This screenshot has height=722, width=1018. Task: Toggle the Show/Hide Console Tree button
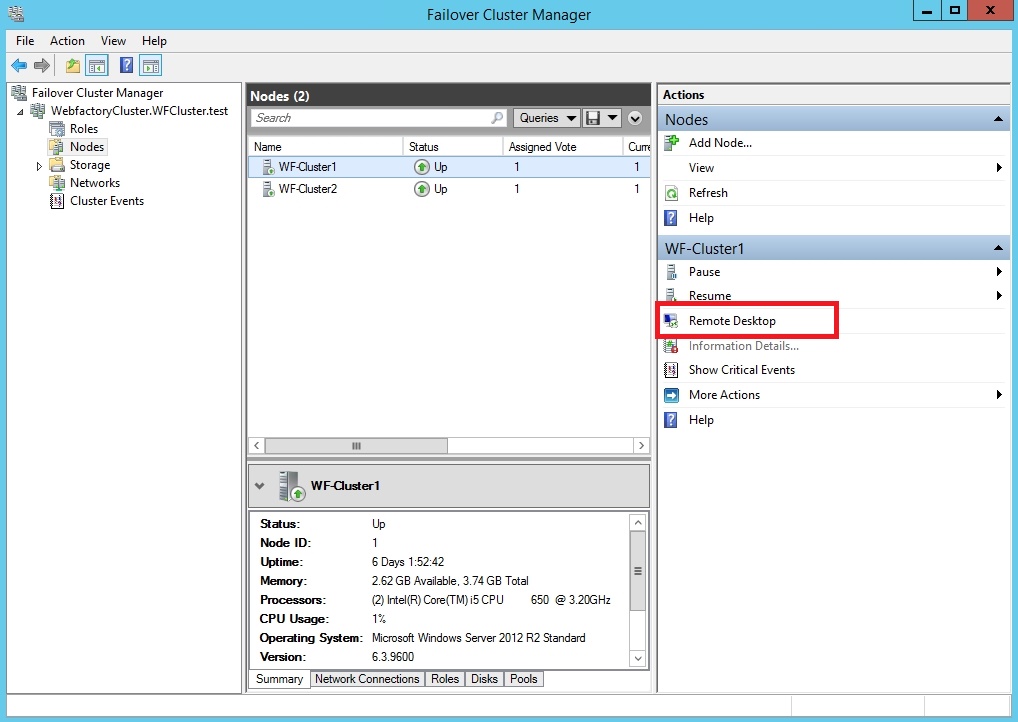pyautogui.click(x=97, y=66)
